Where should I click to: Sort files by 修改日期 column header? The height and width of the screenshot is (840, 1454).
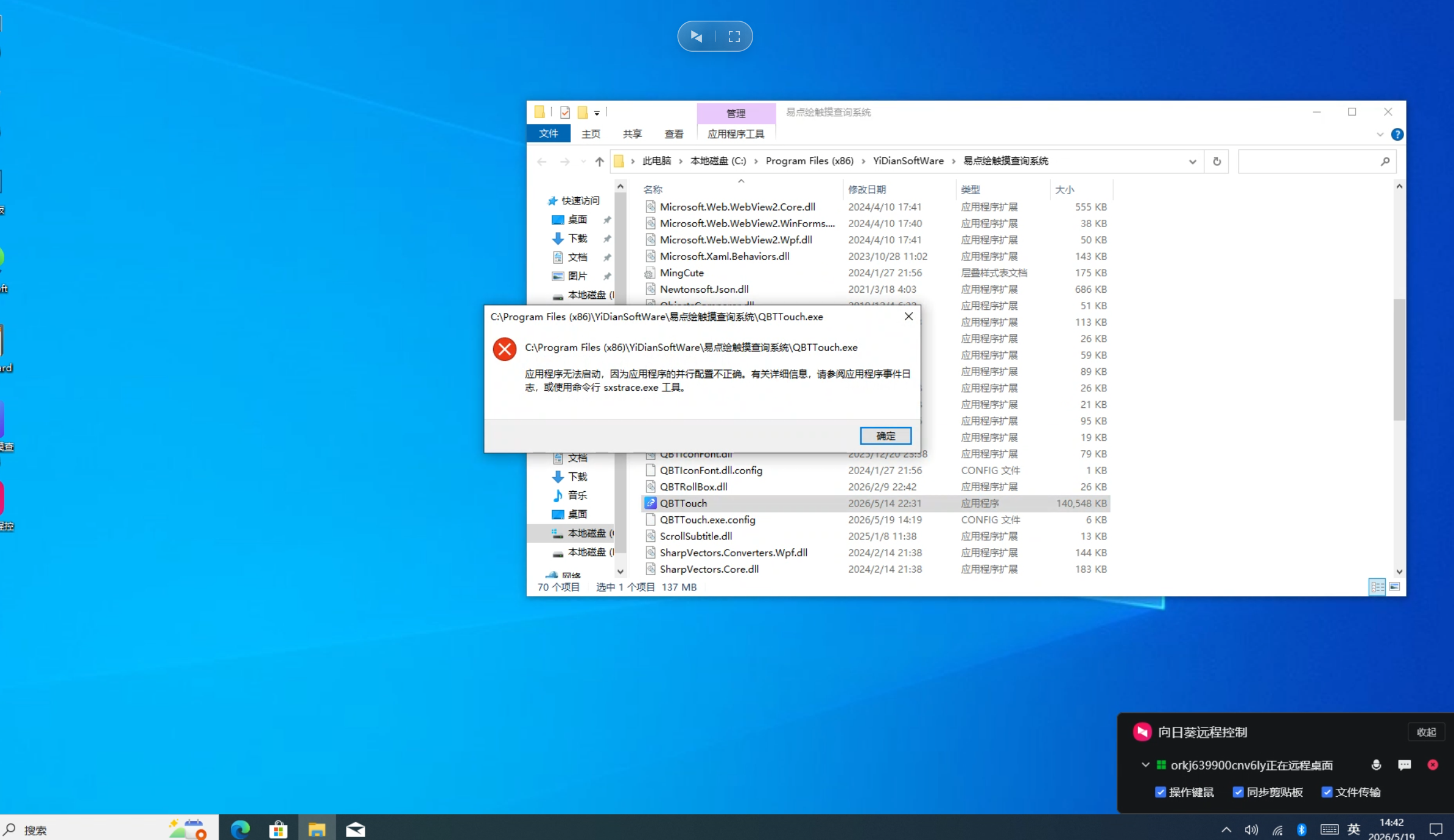coord(866,190)
